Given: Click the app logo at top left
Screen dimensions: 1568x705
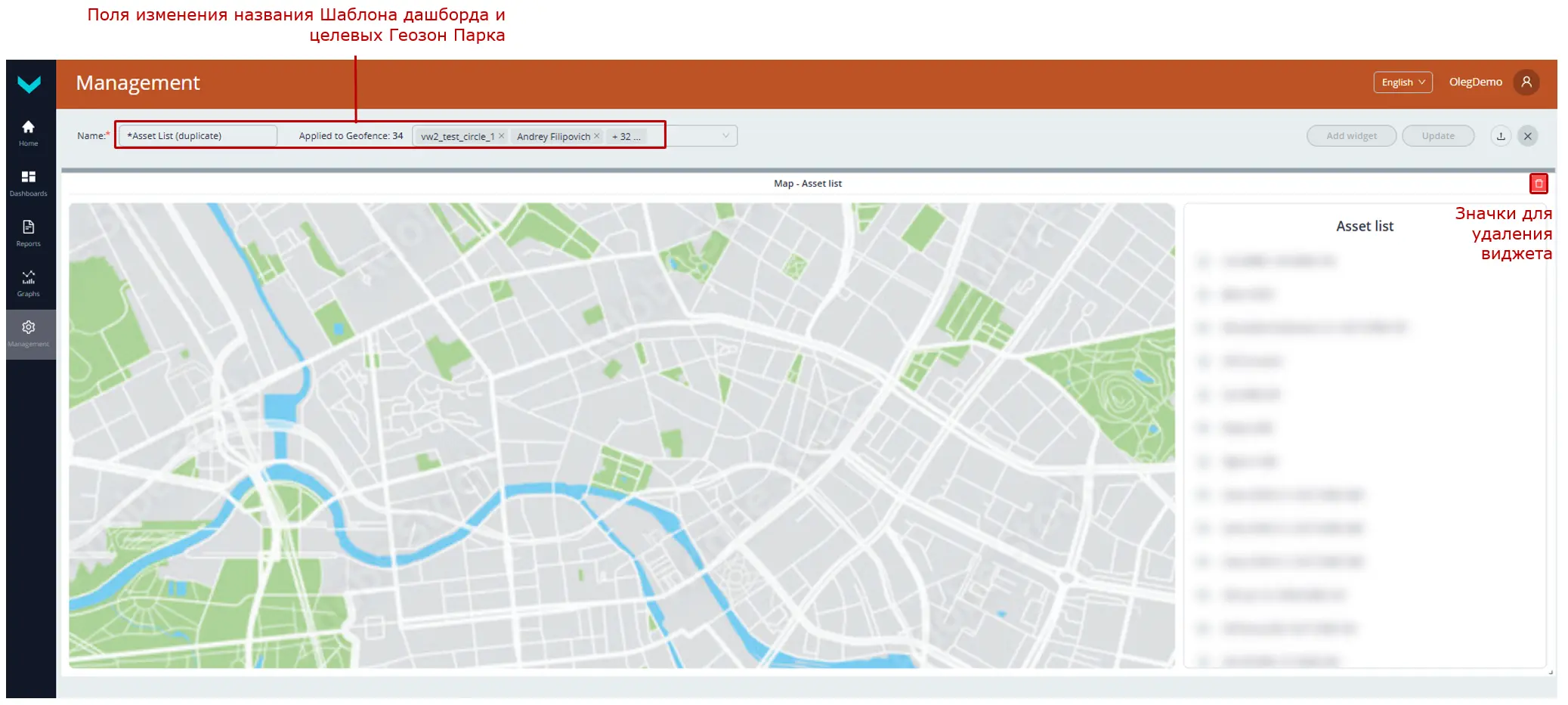Looking at the screenshot, I should pos(29,84).
